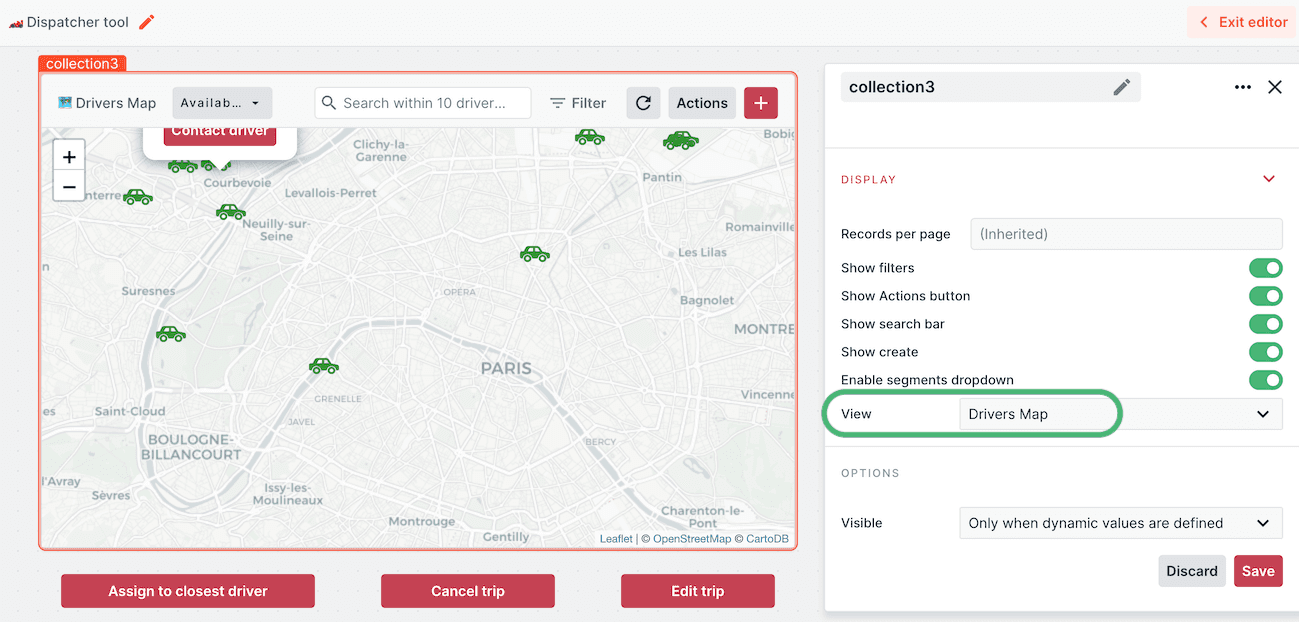Toggle Show Actions button switch
1299x622 pixels.
click(x=1265, y=296)
